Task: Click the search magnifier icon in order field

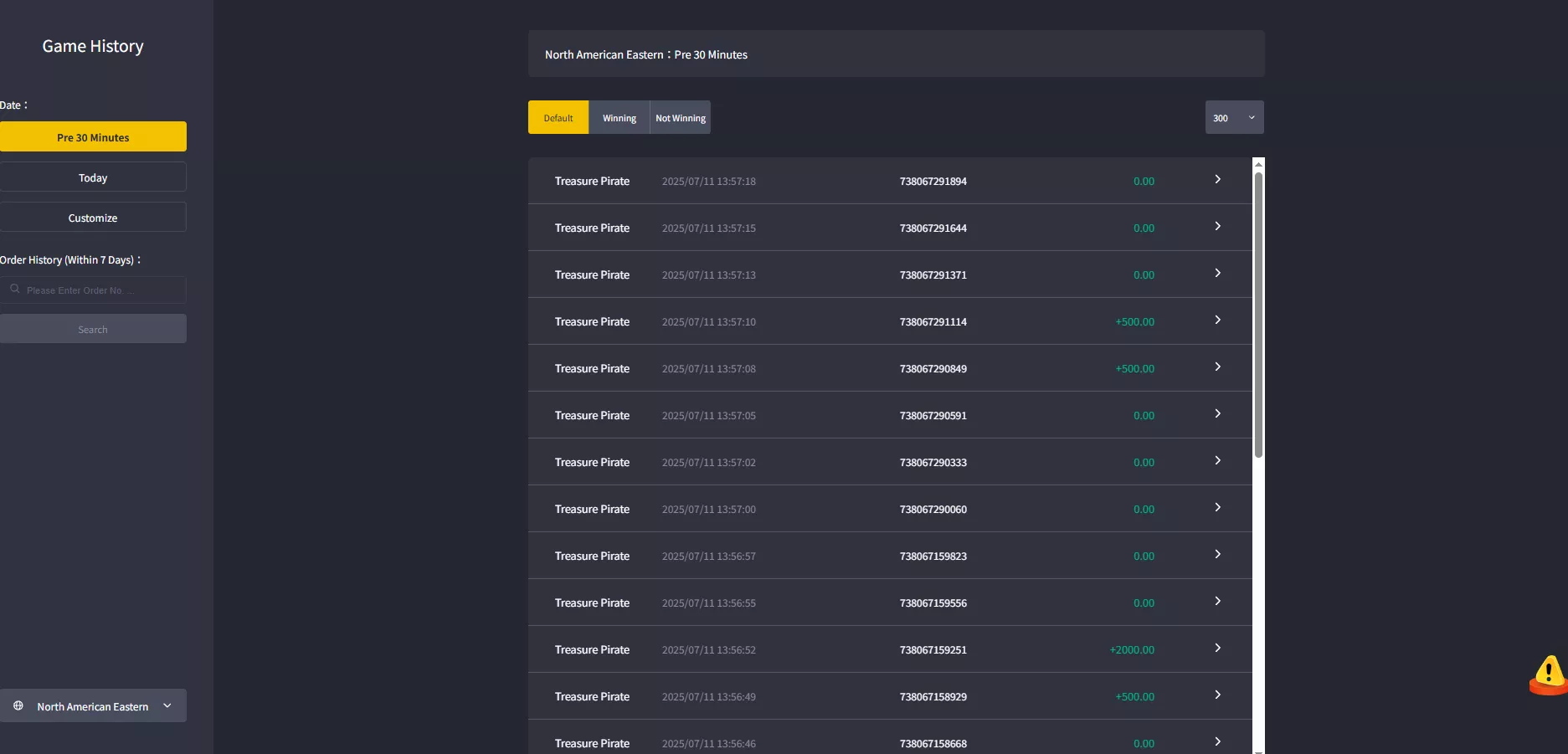Action: pos(15,289)
